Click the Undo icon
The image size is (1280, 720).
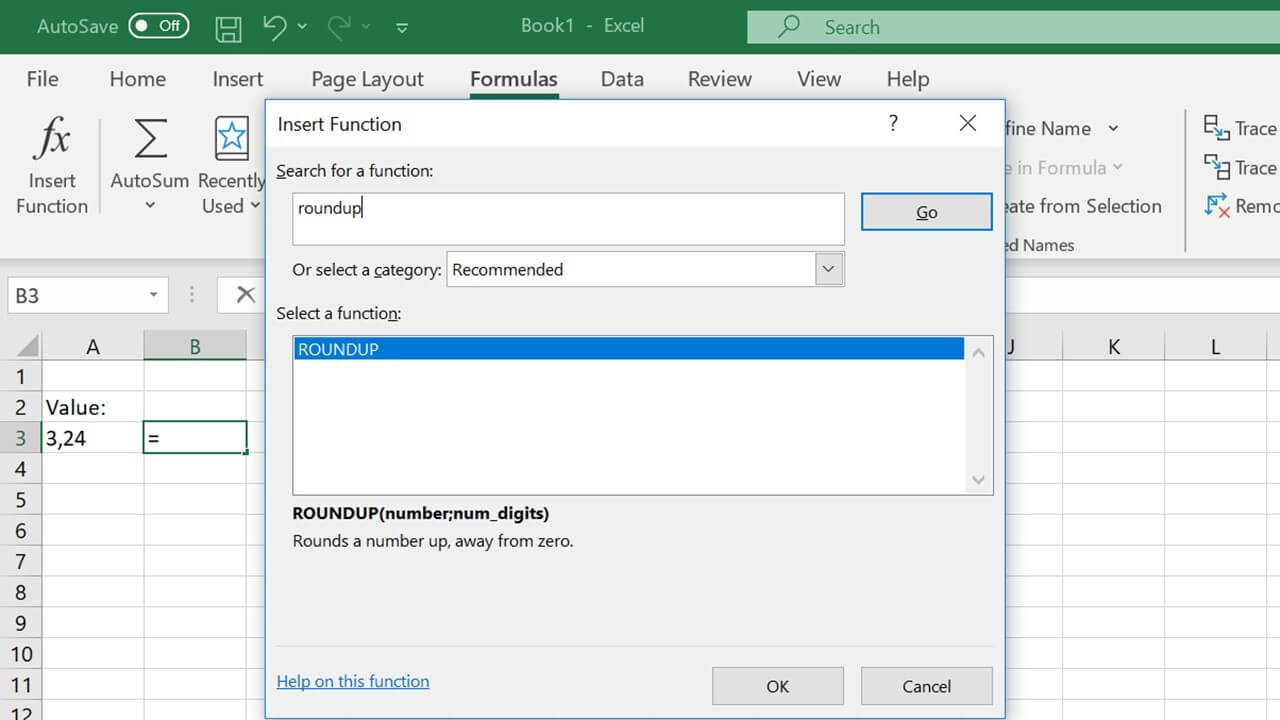click(275, 27)
